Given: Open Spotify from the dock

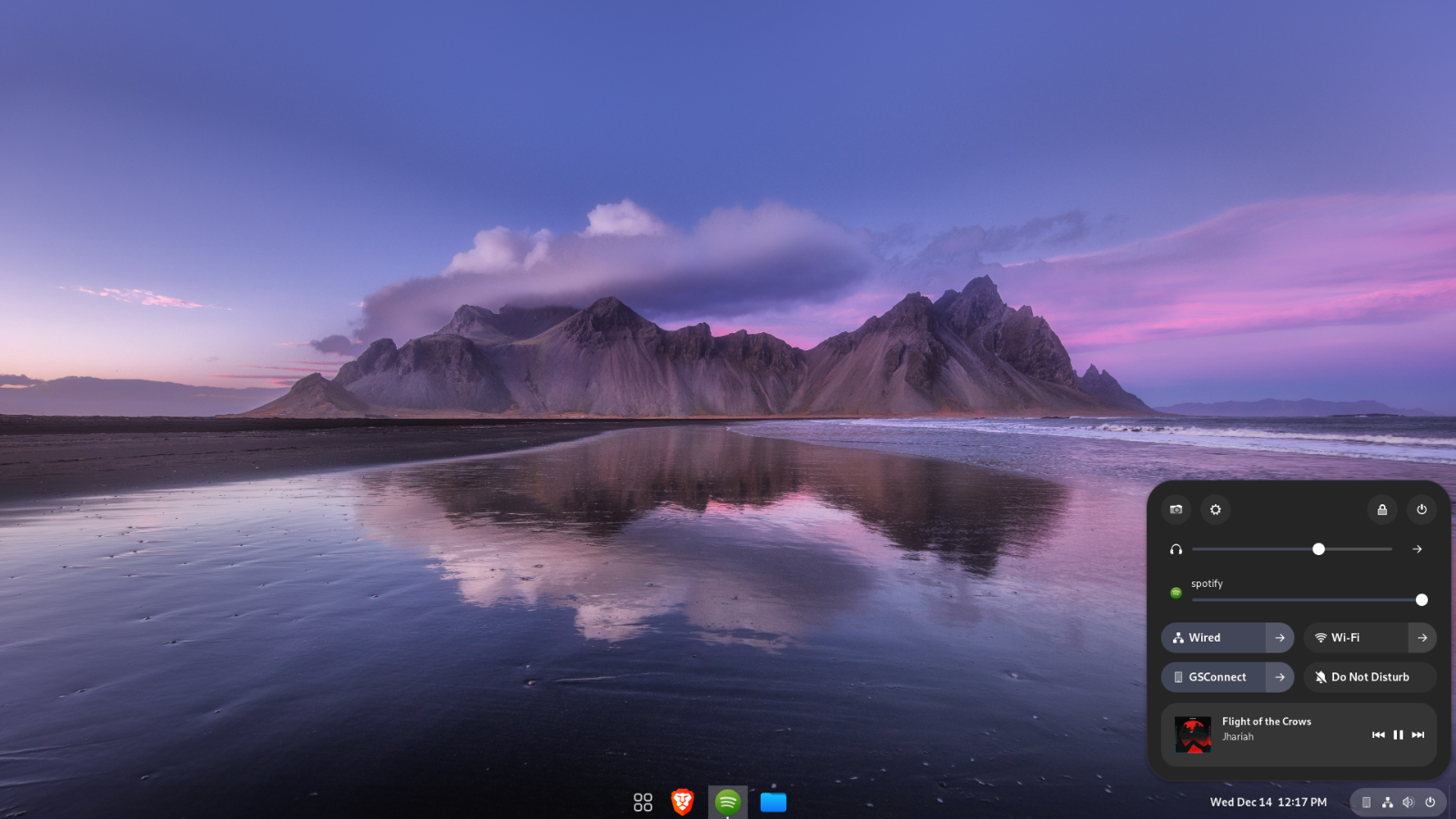Looking at the screenshot, I should coord(728,802).
